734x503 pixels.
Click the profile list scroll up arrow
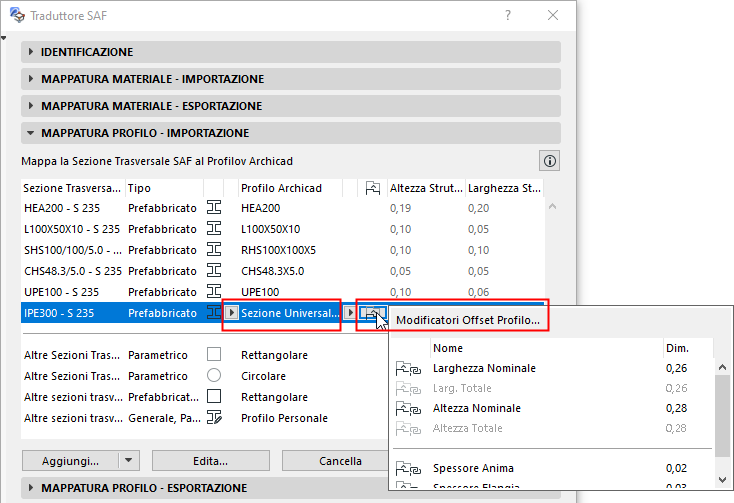[x=552, y=206]
